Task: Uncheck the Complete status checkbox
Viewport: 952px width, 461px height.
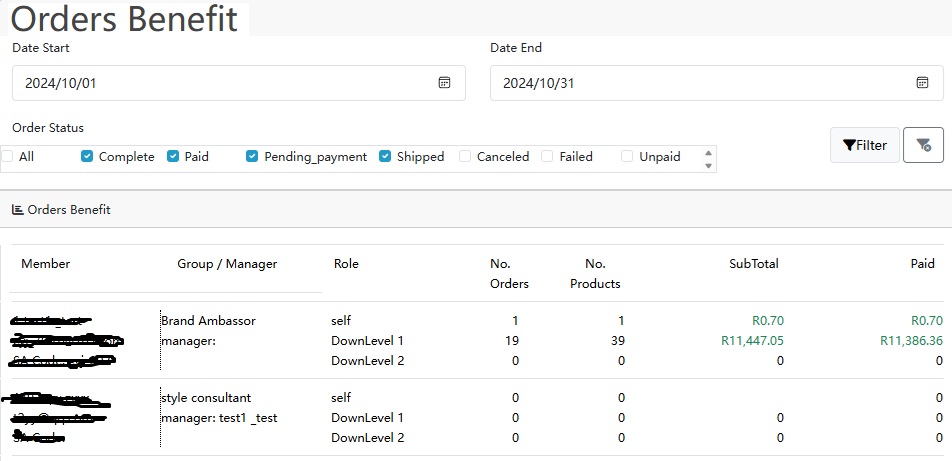Action: coord(87,157)
